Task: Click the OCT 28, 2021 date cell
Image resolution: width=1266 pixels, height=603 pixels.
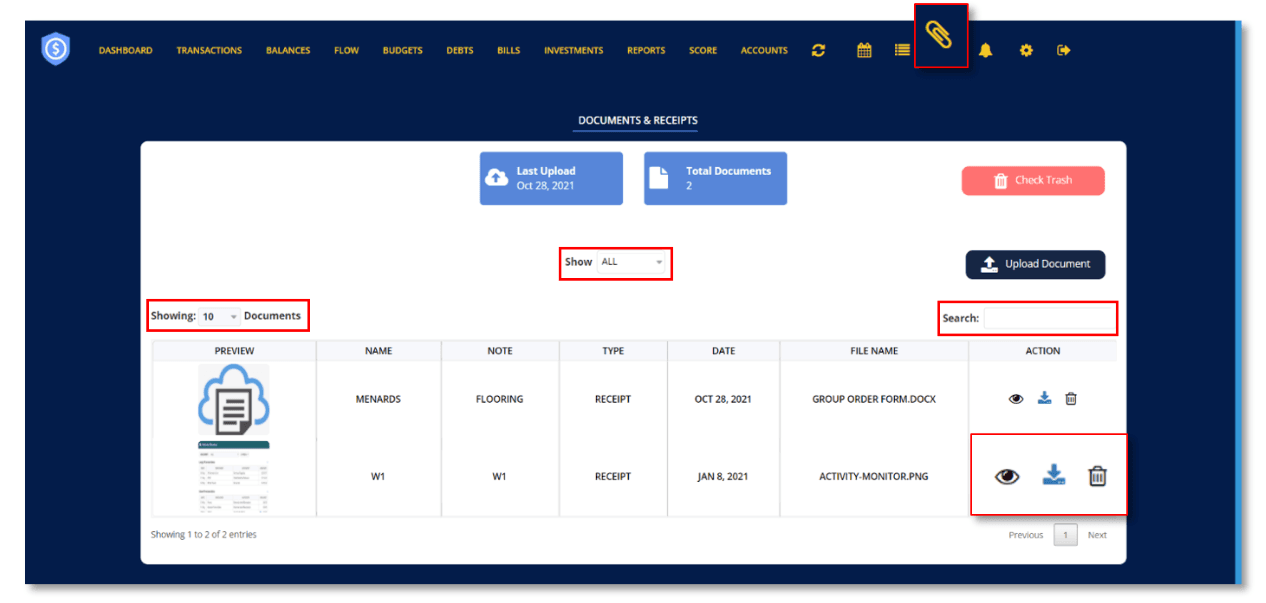Action: point(723,399)
